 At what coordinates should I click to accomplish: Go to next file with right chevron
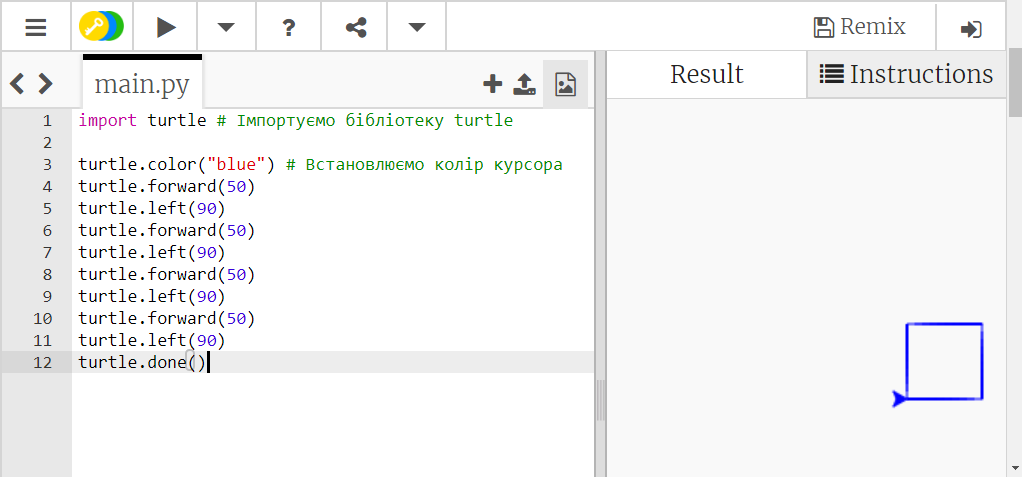click(45, 83)
